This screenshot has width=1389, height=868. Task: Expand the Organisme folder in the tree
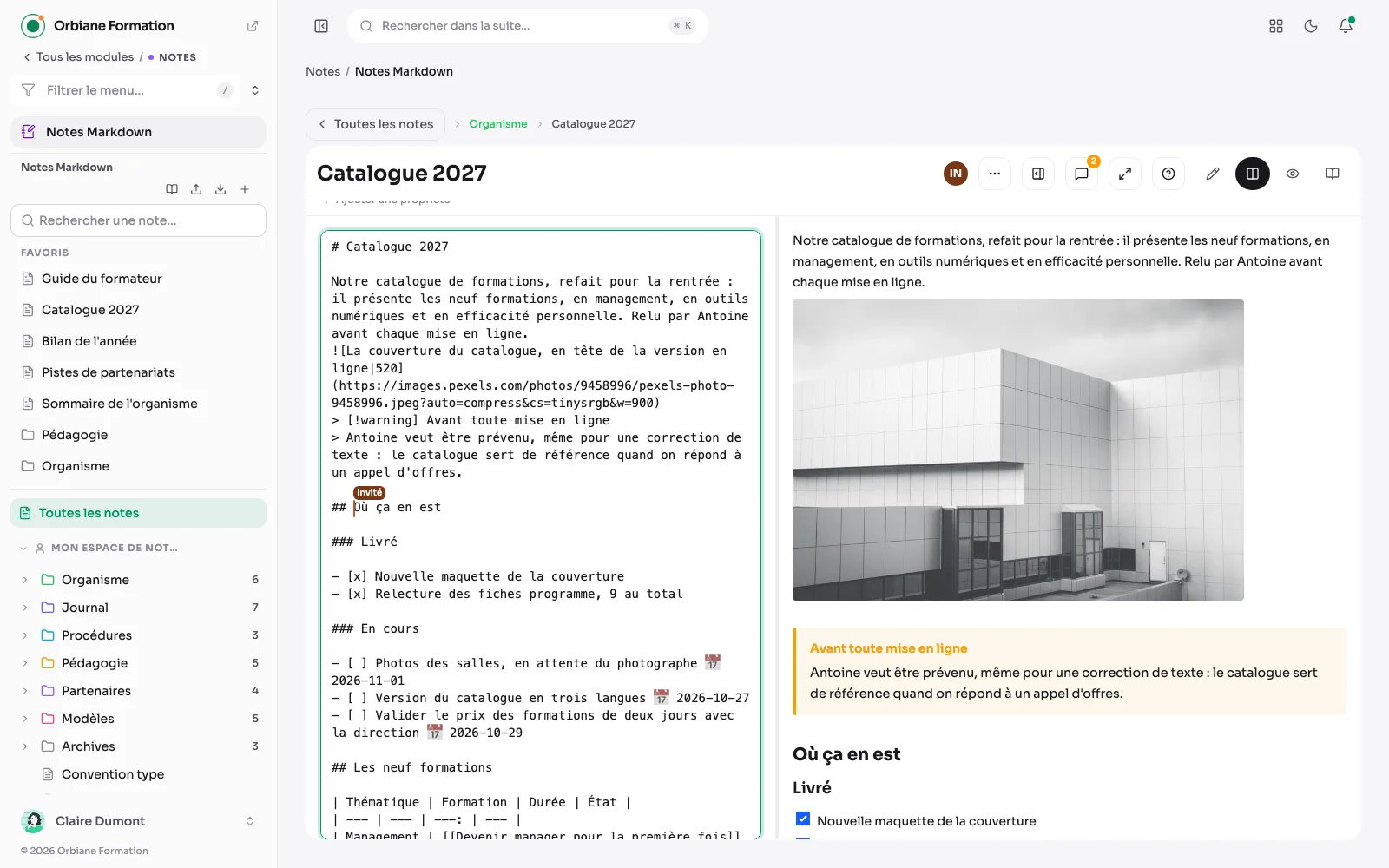24,580
